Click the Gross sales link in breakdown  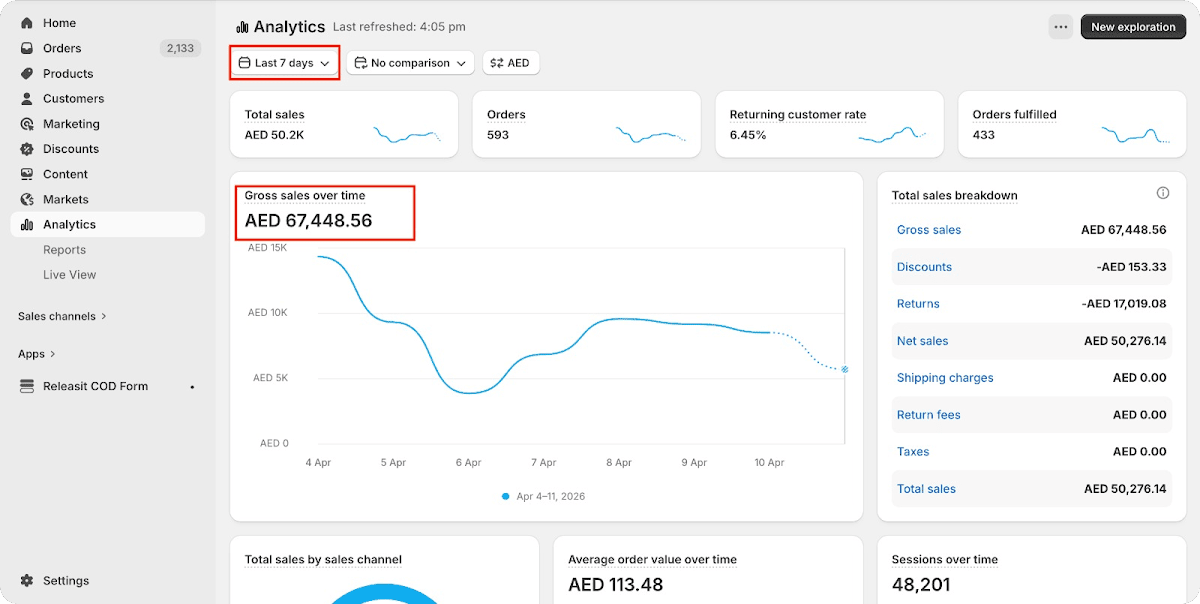click(x=929, y=230)
